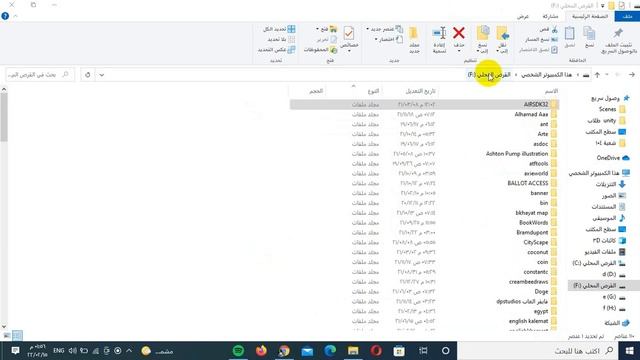Open Firefox from the taskbar
The image size is (640, 360).
(261, 351)
